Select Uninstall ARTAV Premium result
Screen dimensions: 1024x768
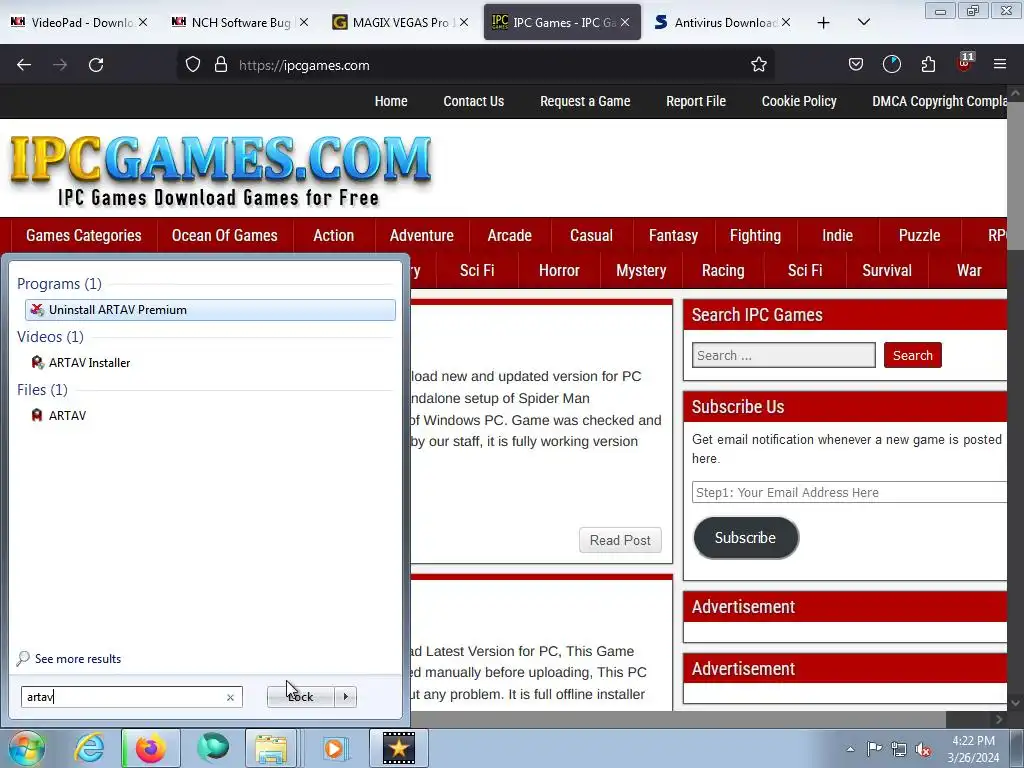click(210, 310)
